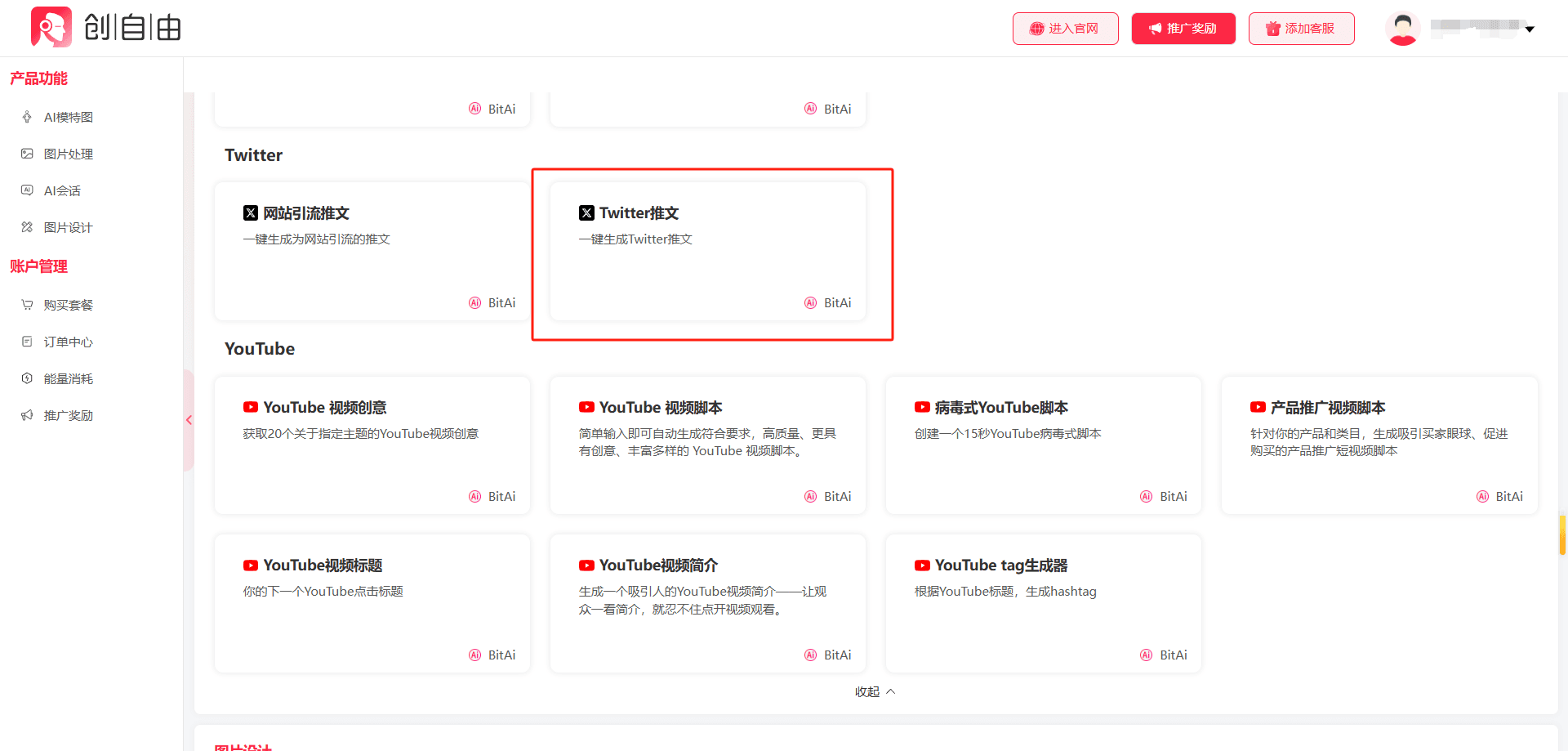Click the 图片设计 sidebar icon
The width and height of the screenshot is (1568, 751).
[x=27, y=227]
